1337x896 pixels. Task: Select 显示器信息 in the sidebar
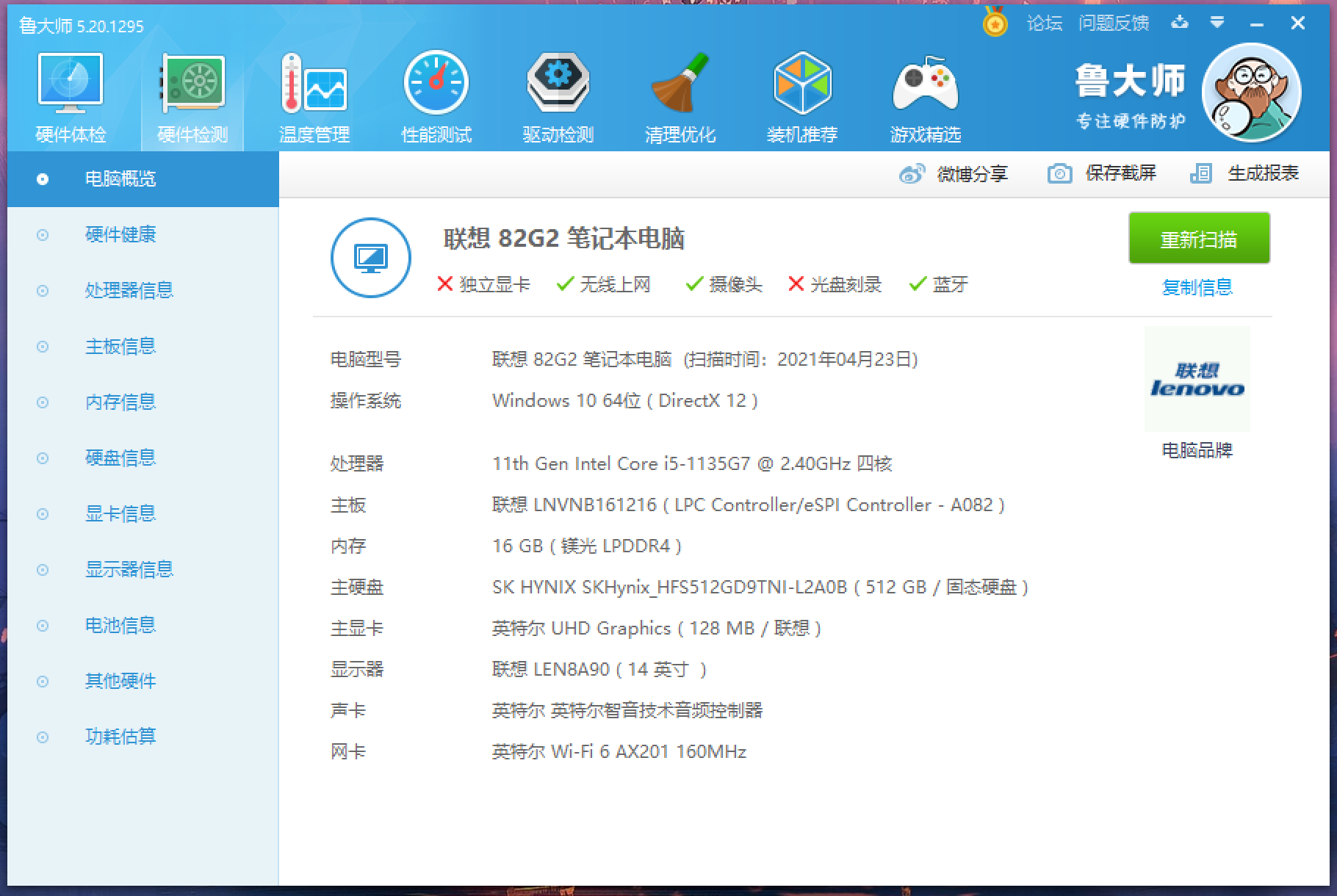coord(143,570)
